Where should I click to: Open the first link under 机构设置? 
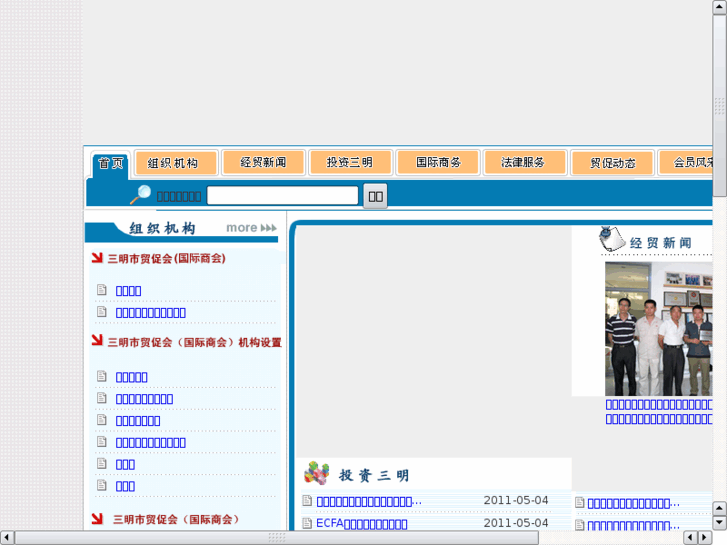(132, 377)
